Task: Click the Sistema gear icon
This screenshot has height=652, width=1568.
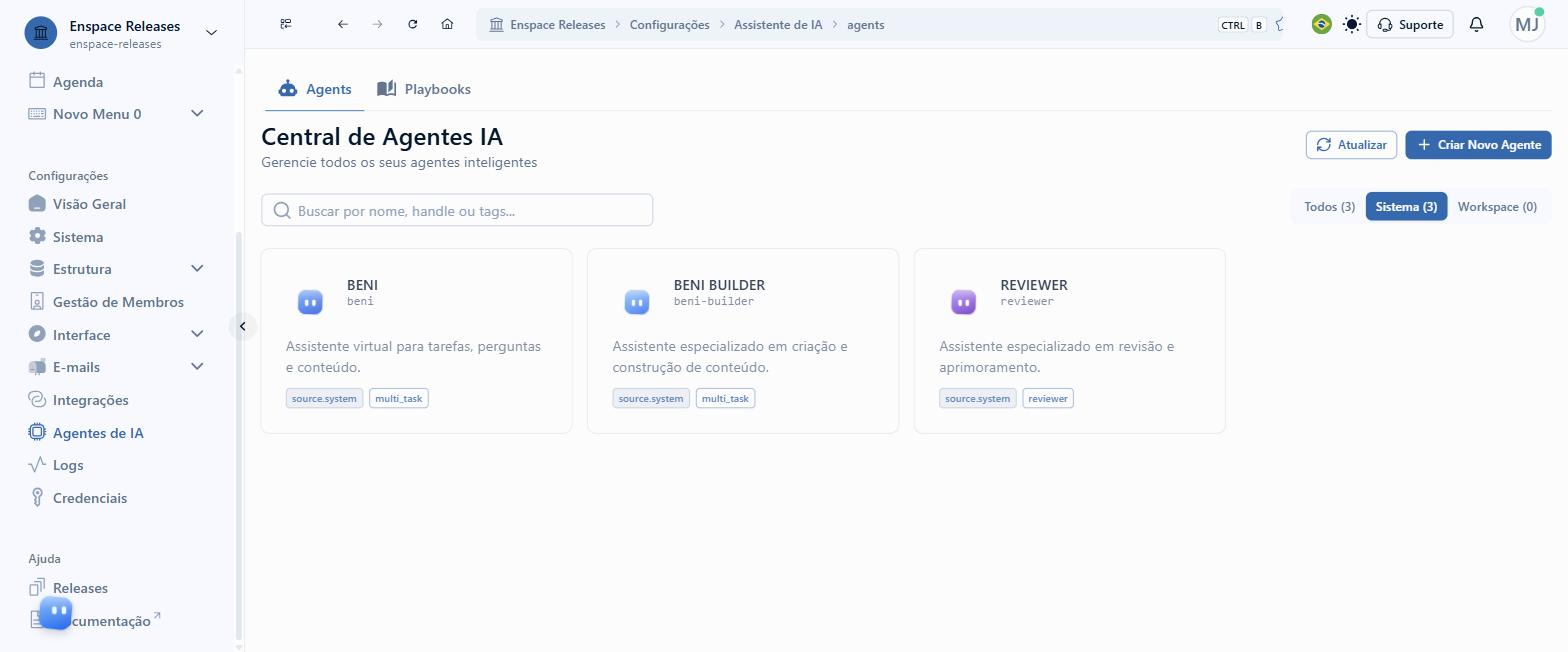Action: [x=37, y=236]
